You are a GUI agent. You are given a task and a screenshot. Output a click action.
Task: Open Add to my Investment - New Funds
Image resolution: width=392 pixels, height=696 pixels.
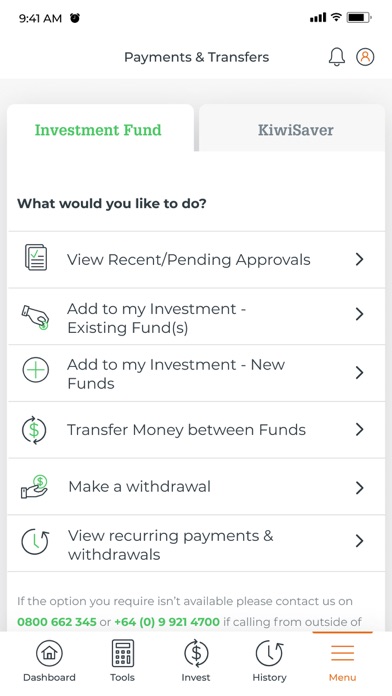click(x=196, y=373)
